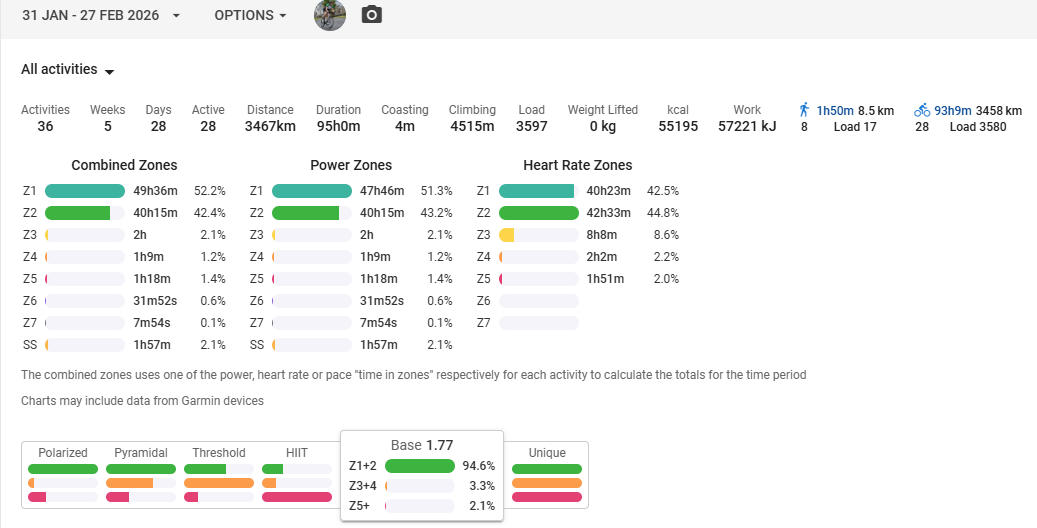1037x528 pixels.
Task: Click the Load 3597 summary stat
Action: 531,118
